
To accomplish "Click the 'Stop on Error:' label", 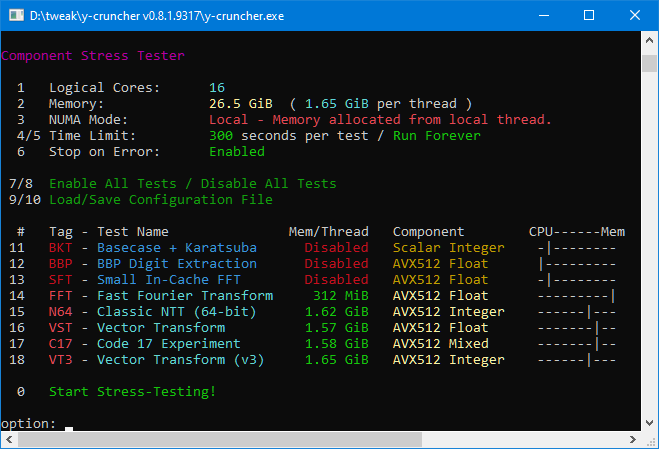I will 104,151.
